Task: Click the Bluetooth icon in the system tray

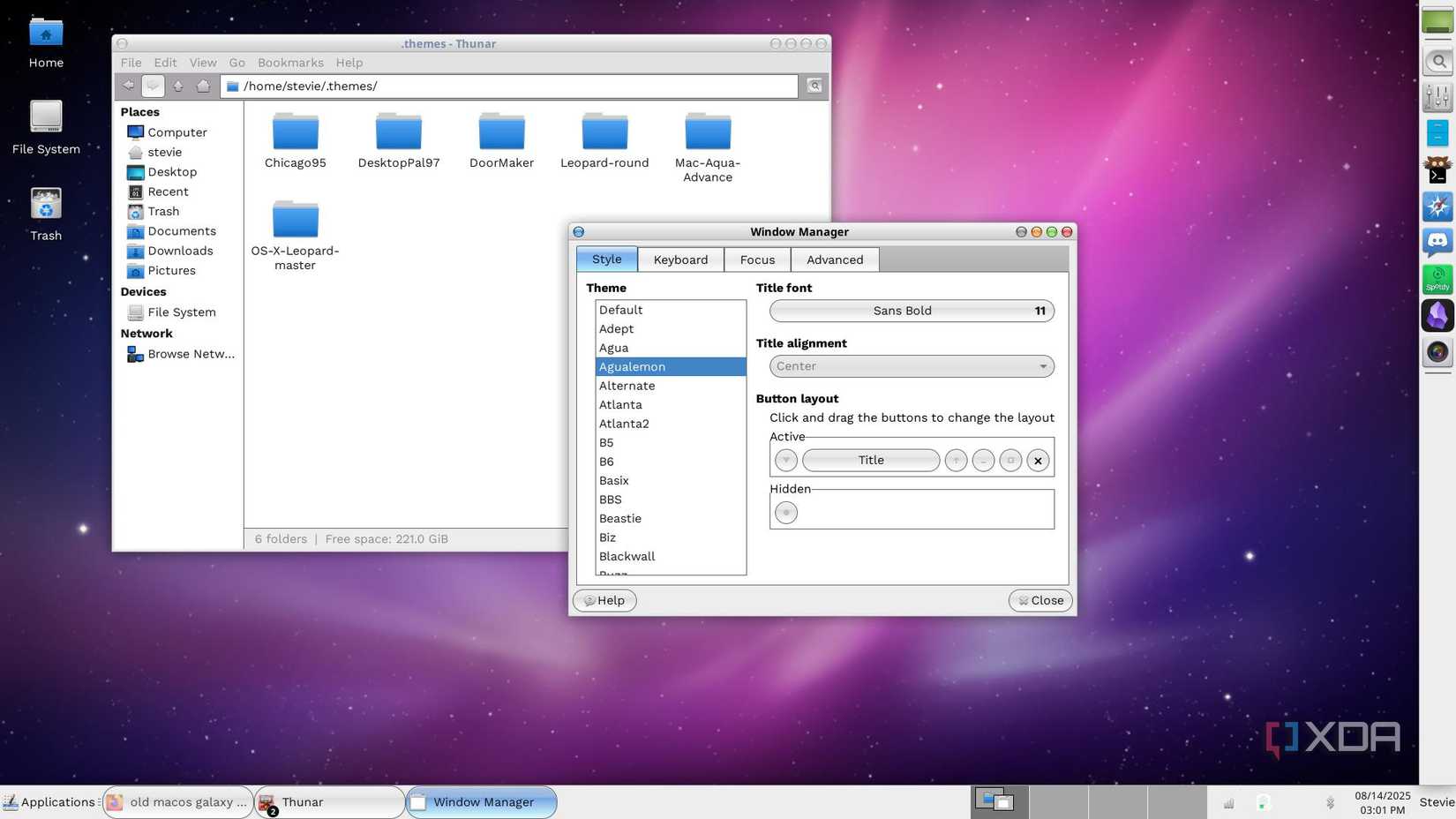Action: pos(1331,802)
